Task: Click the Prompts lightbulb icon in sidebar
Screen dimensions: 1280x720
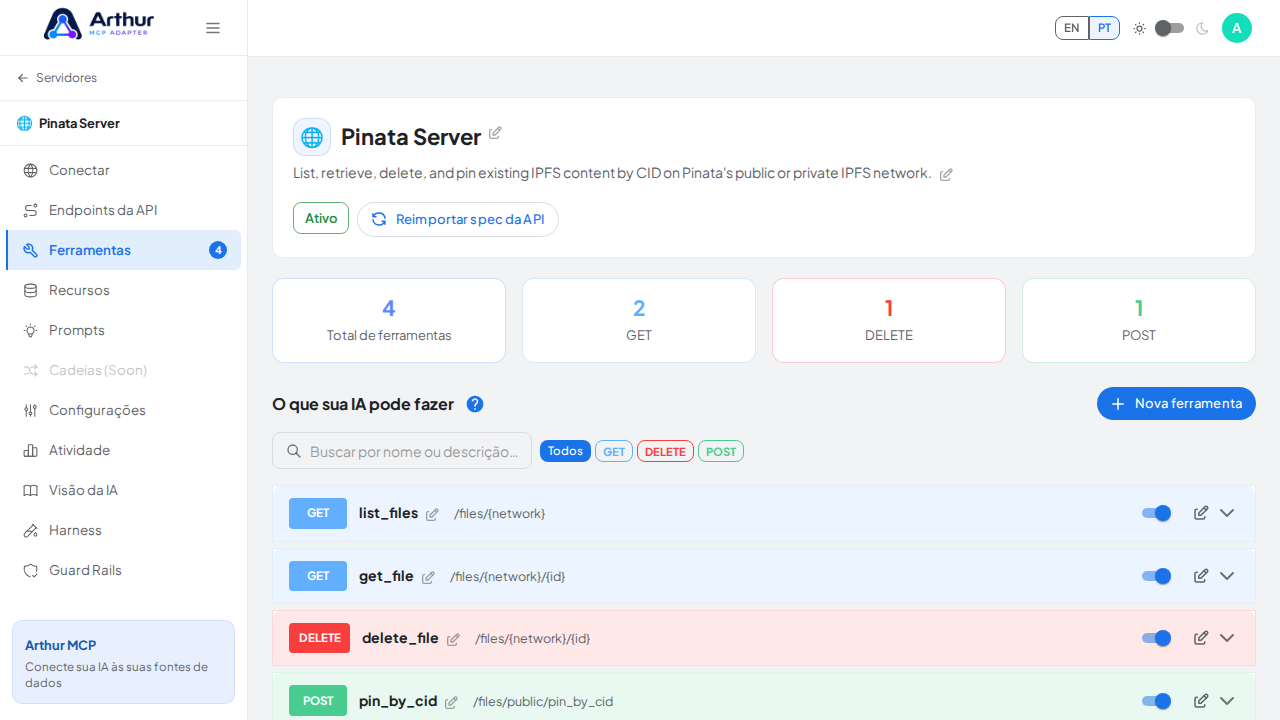Action: pos(31,330)
